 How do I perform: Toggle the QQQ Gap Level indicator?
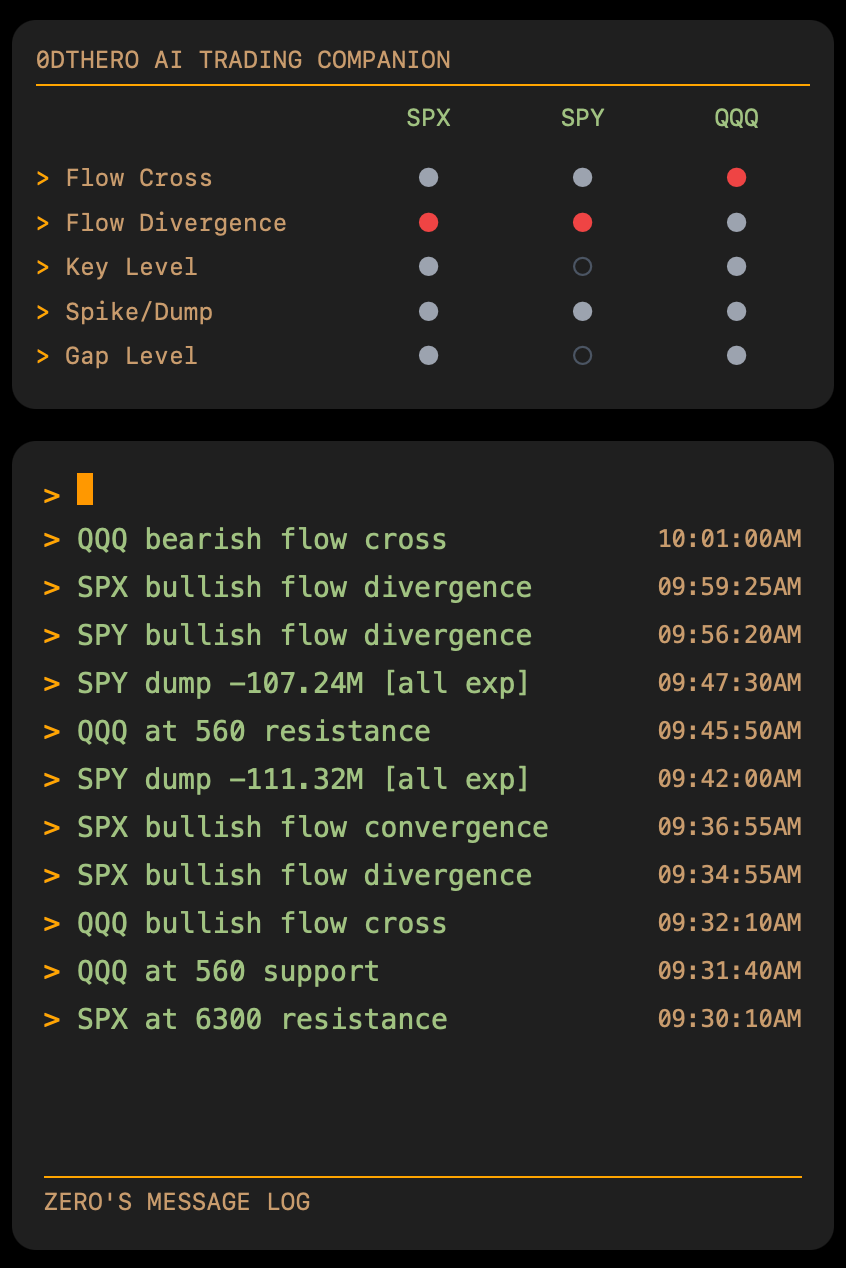pyautogui.click(x=736, y=355)
